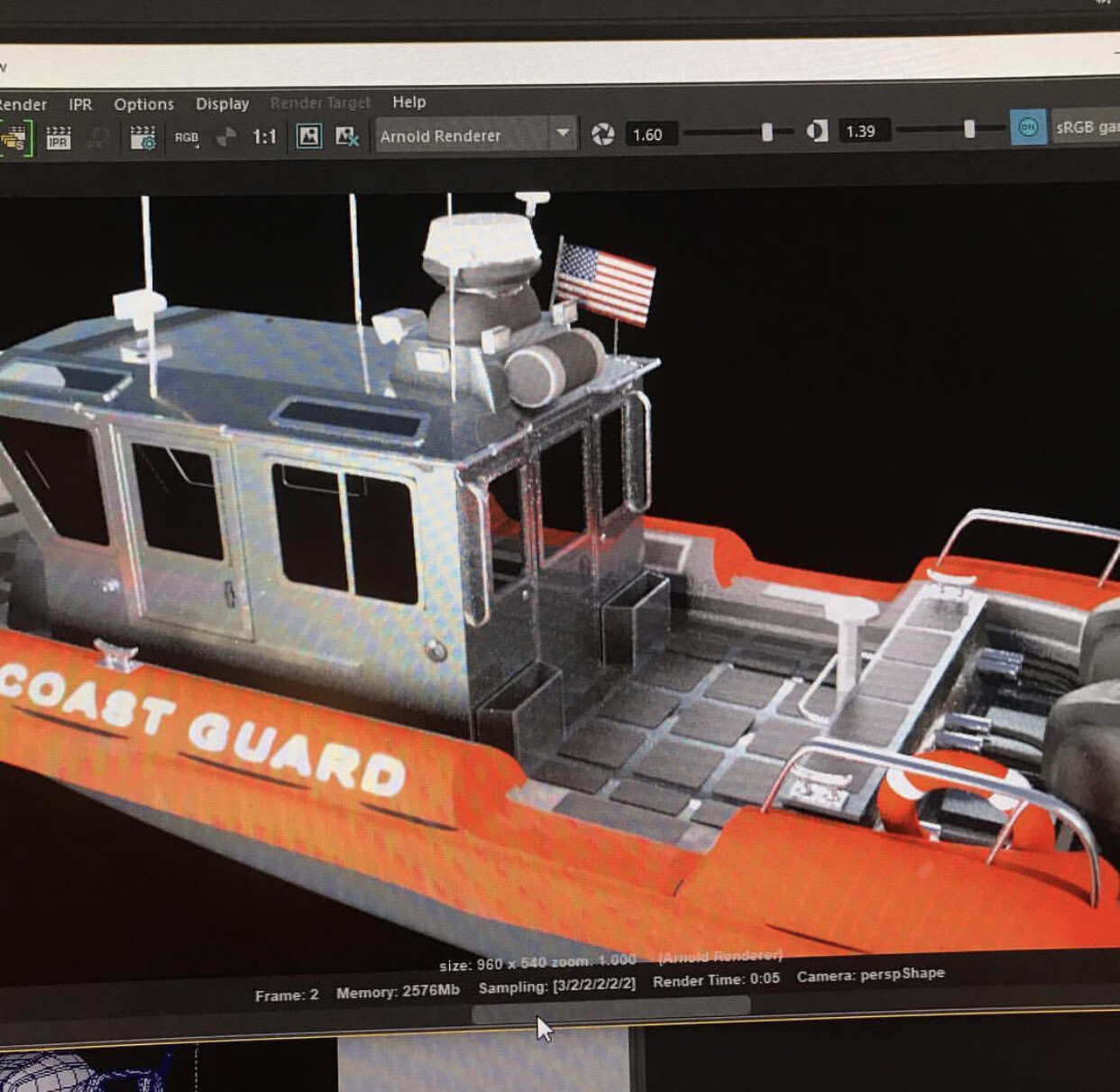Click the IPR menu entry
The width and height of the screenshot is (1120, 1092).
click(79, 105)
